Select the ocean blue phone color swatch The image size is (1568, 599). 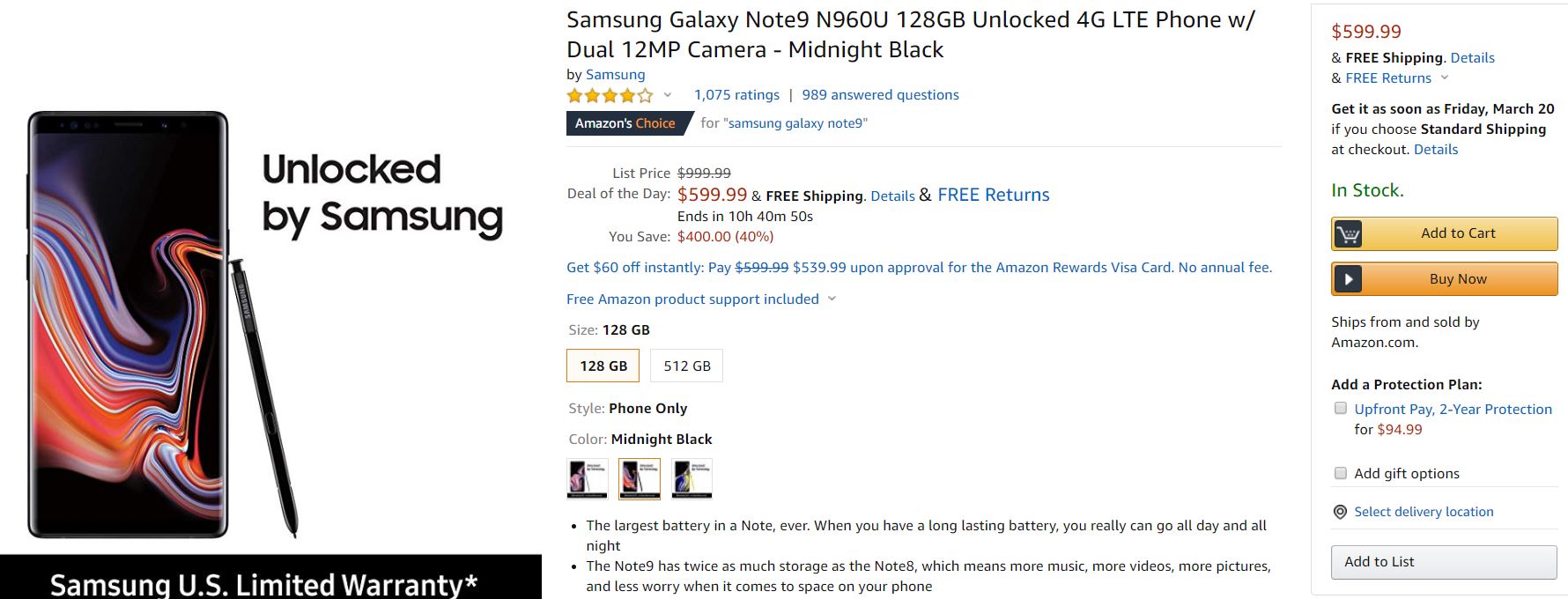(692, 478)
